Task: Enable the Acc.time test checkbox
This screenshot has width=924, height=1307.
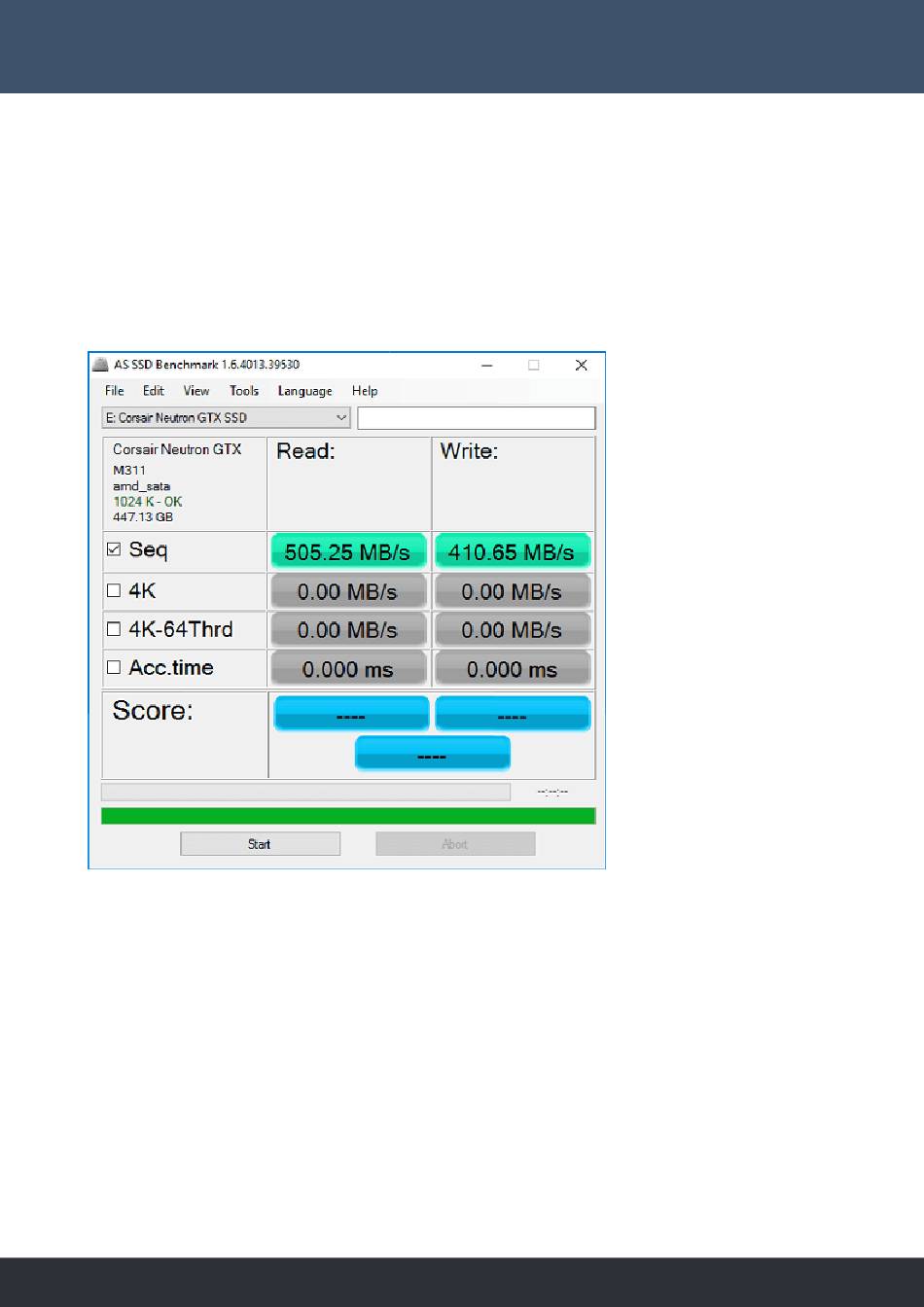Action: [x=114, y=667]
